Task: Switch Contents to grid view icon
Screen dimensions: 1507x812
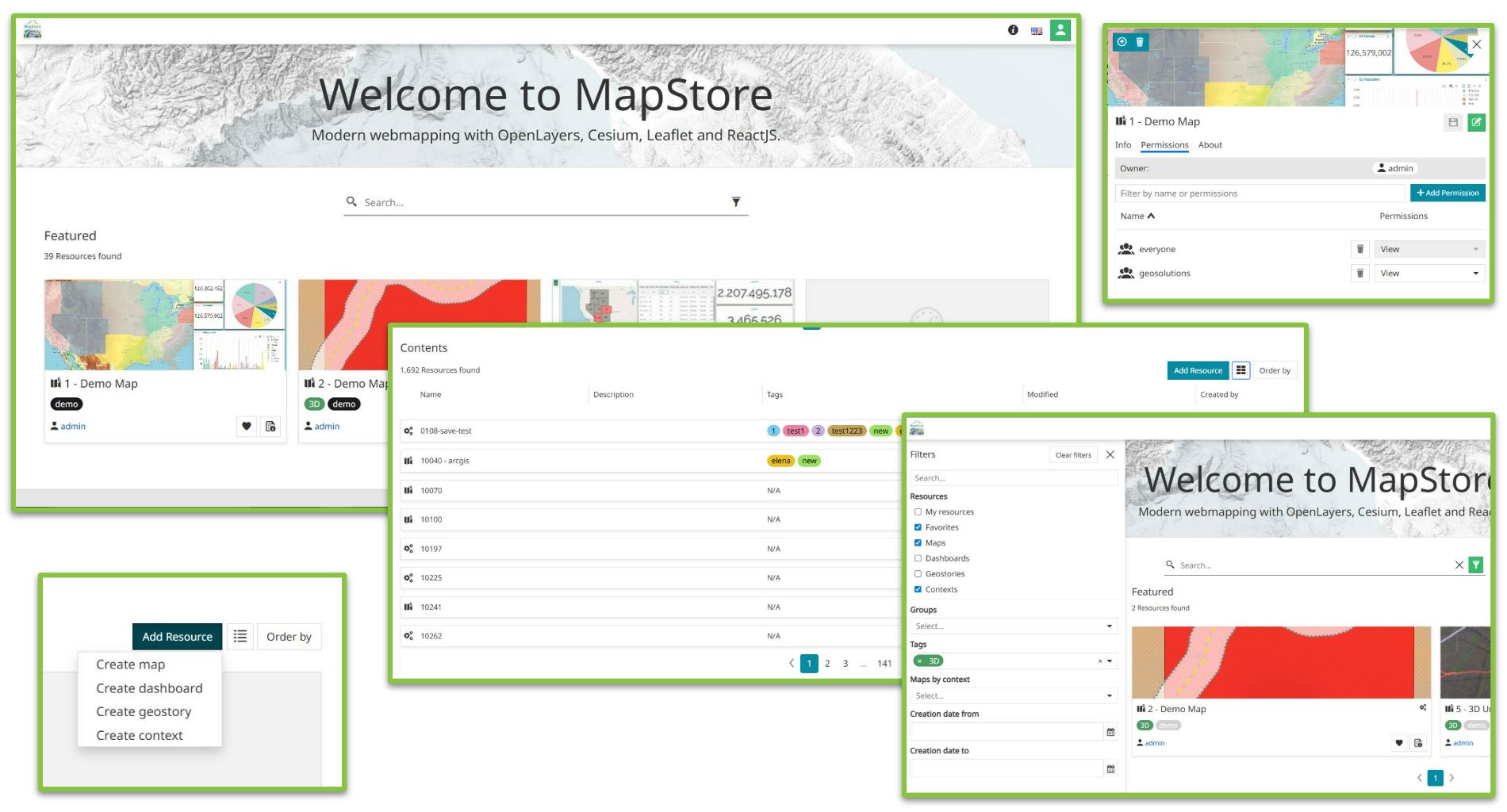Action: click(x=1240, y=370)
